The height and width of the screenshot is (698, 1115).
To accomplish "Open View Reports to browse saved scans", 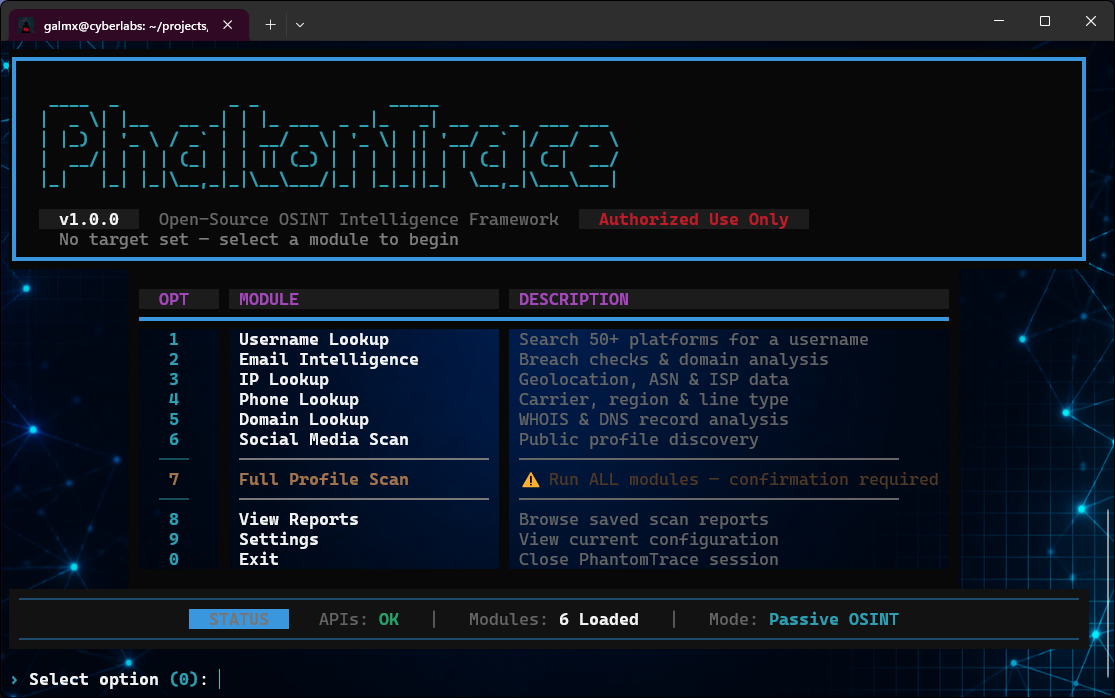I will (298, 519).
